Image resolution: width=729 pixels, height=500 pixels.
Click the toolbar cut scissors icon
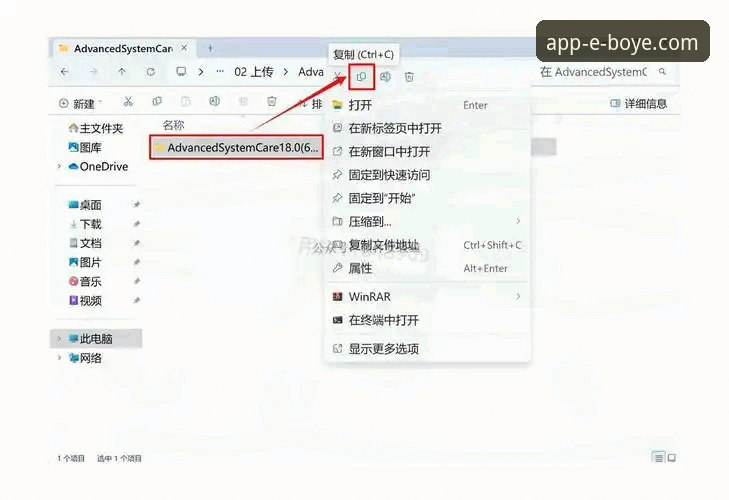(x=128, y=101)
